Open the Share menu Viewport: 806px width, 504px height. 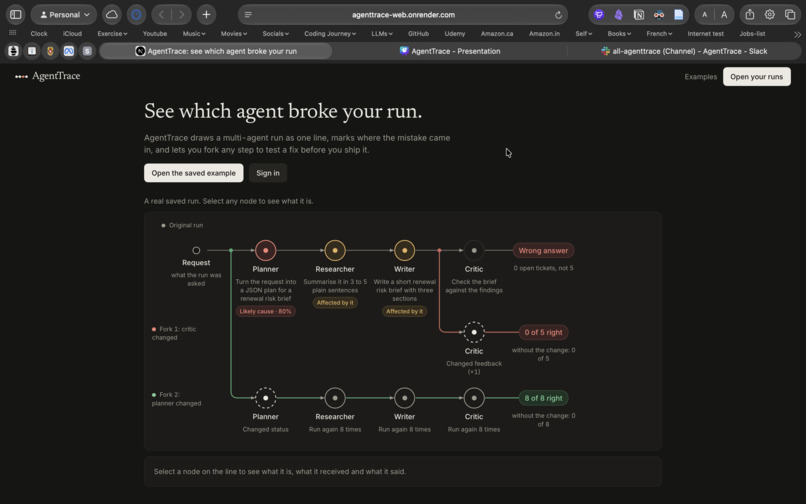pyautogui.click(x=750, y=14)
